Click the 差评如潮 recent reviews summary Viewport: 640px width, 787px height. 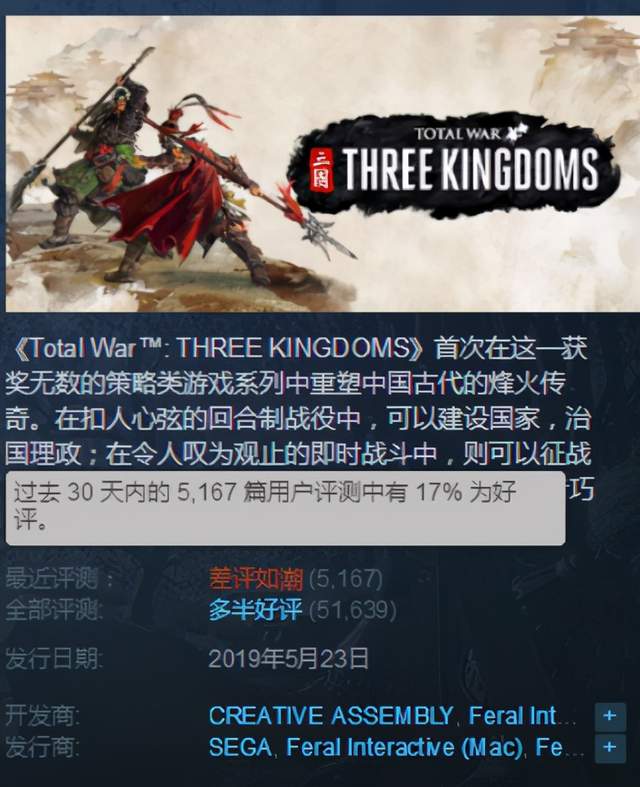(256, 579)
